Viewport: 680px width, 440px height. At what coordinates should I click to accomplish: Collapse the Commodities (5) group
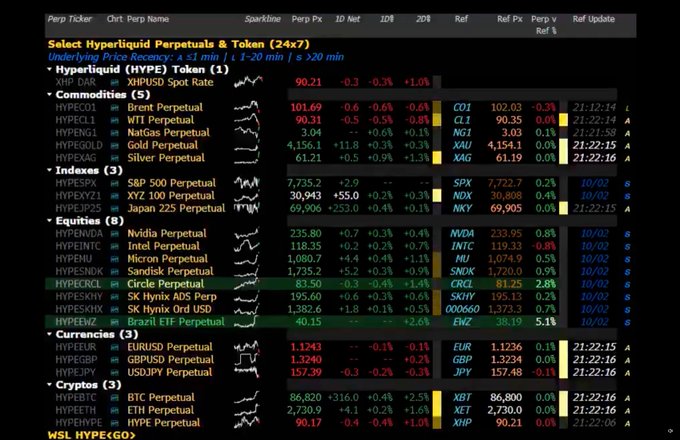click(x=49, y=95)
